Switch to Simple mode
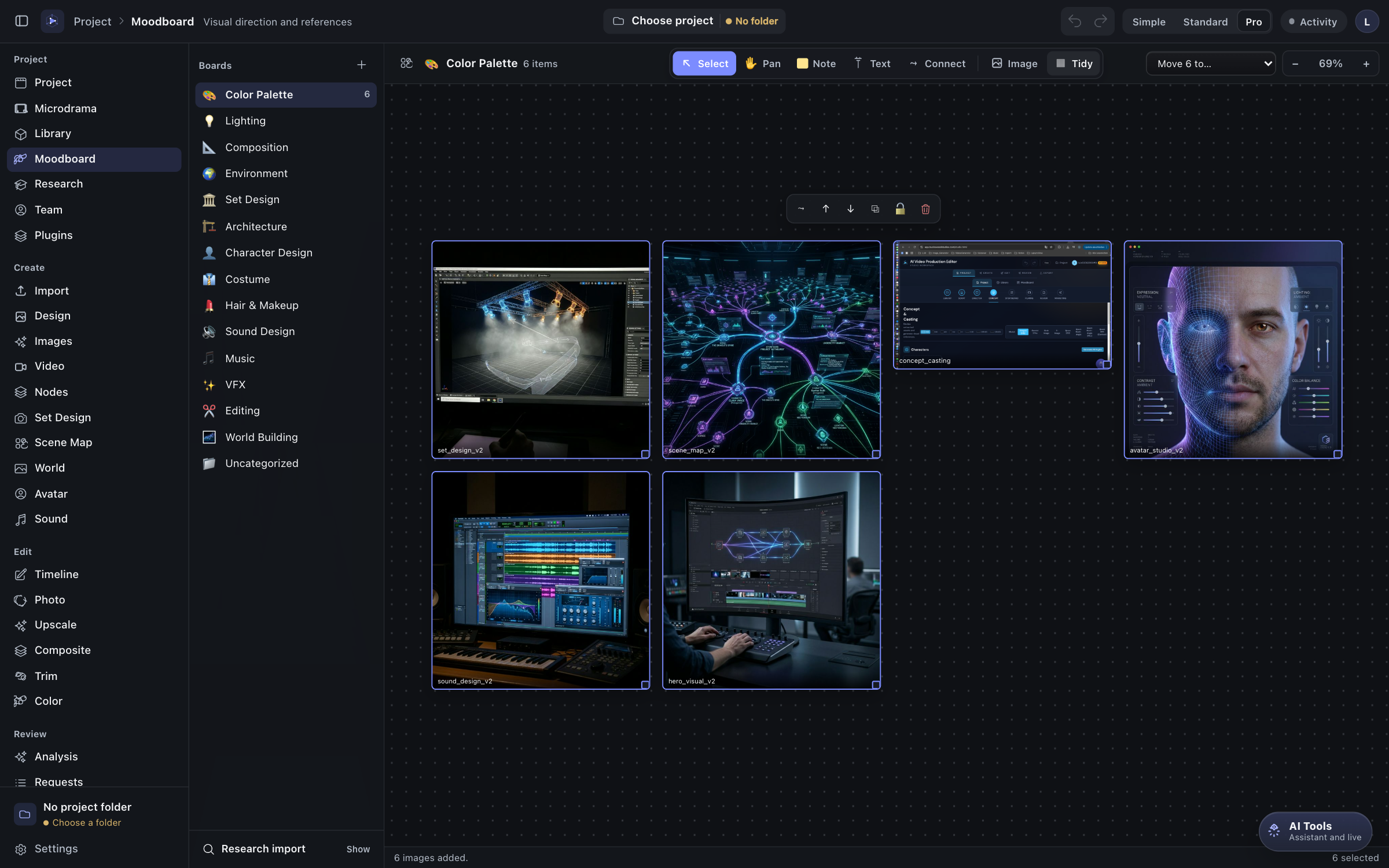 (x=1149, y=21)
